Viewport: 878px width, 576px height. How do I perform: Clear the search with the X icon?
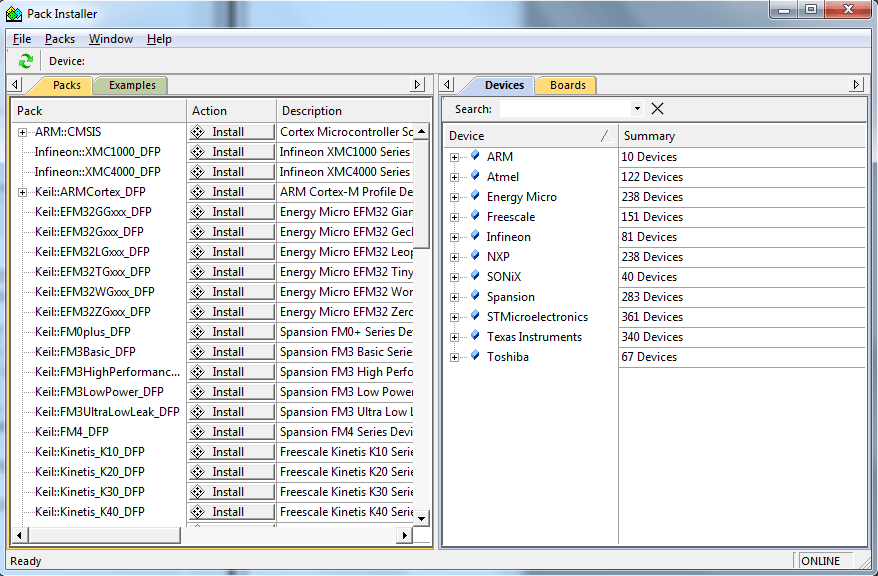657,109
